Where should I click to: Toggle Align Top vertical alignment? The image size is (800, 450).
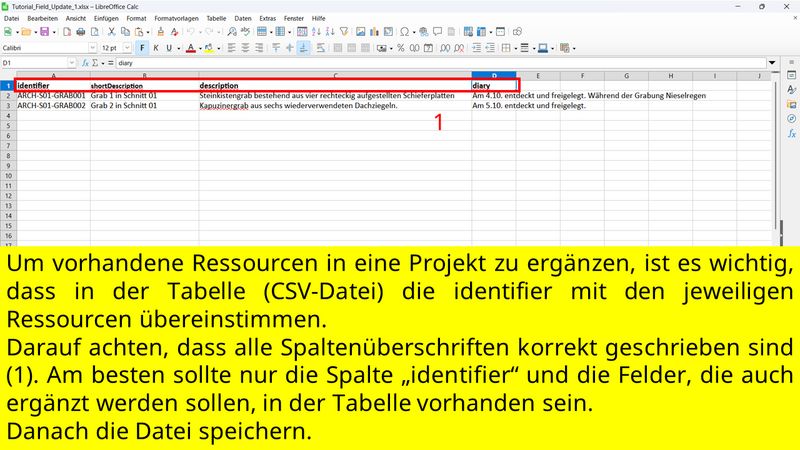pos(276,48)
